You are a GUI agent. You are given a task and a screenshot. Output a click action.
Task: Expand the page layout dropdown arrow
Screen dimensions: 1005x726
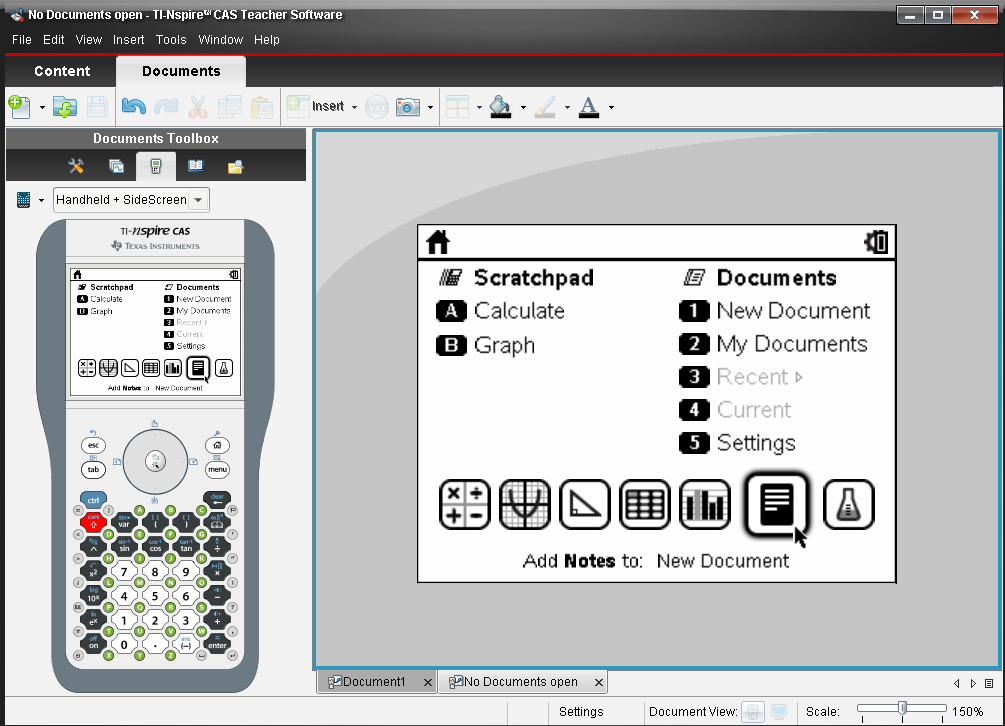tap(479, 108)
